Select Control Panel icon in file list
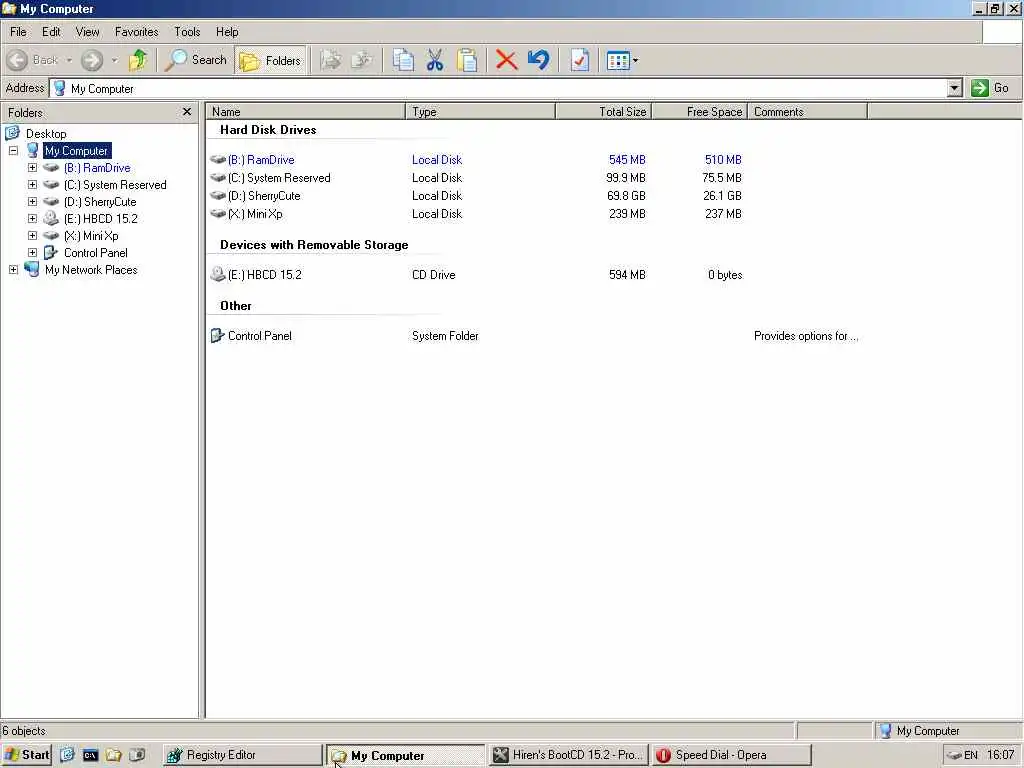The width and height of the screenshot is (1024, 768). 217,336
